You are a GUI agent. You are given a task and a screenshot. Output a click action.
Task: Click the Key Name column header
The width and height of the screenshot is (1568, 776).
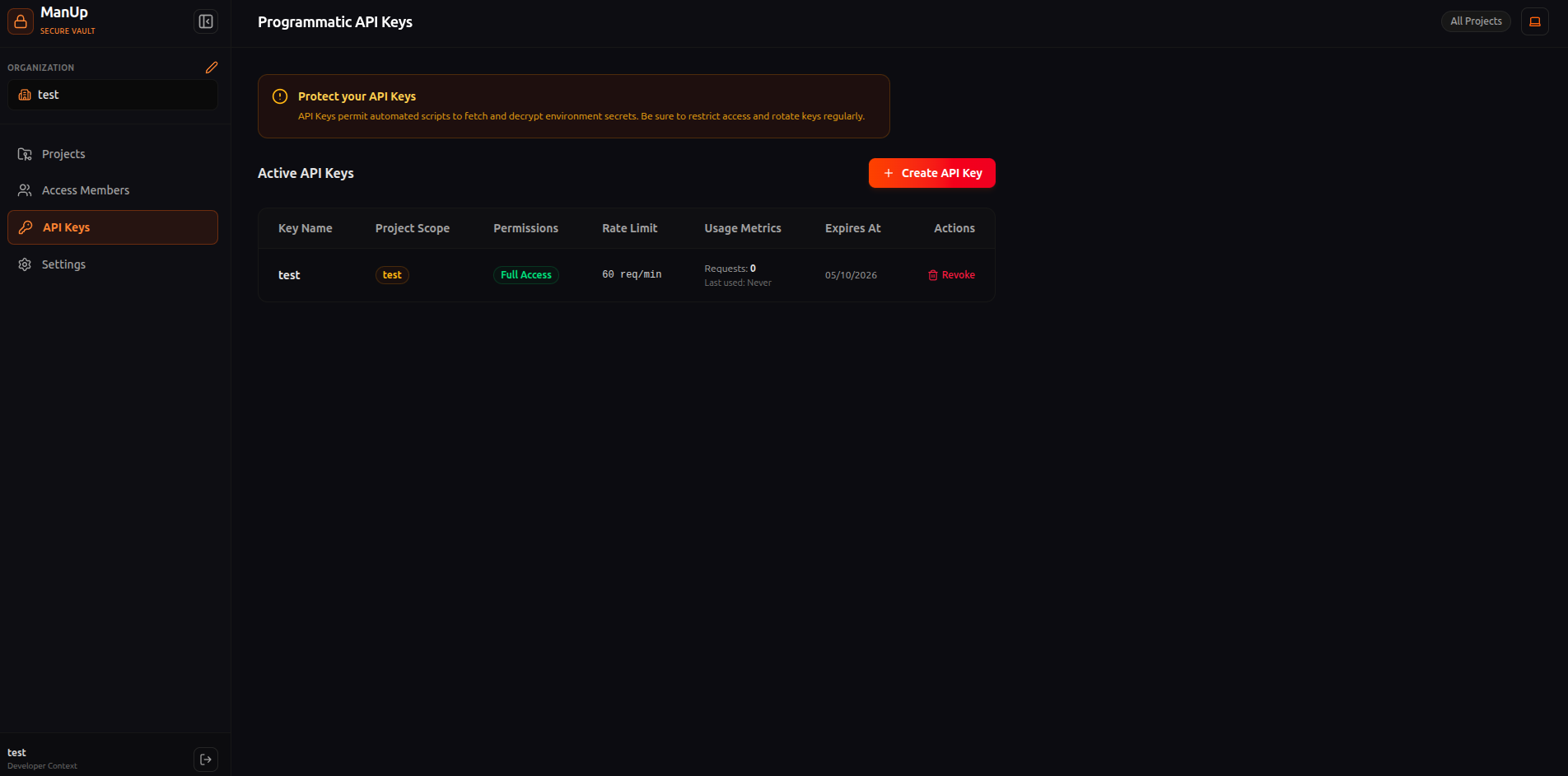click(x=306, y=228)
